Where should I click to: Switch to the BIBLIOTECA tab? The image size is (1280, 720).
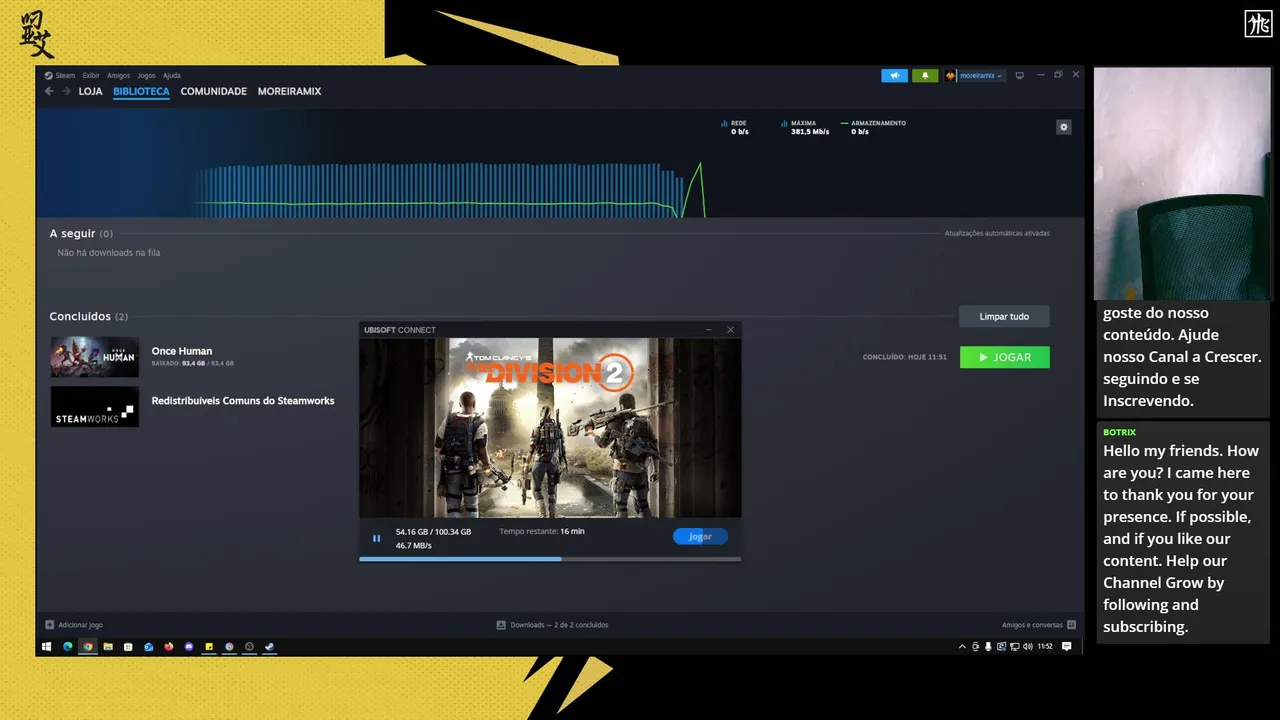(141, 91)
